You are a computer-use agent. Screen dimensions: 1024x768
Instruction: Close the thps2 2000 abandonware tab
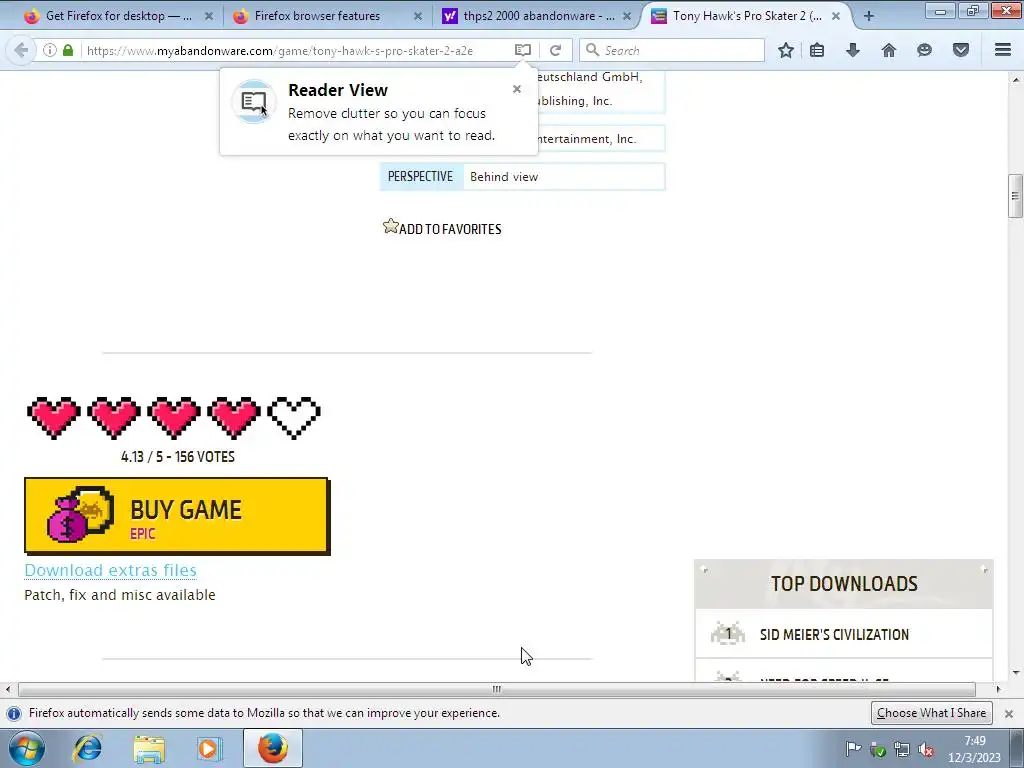[627, 16]
